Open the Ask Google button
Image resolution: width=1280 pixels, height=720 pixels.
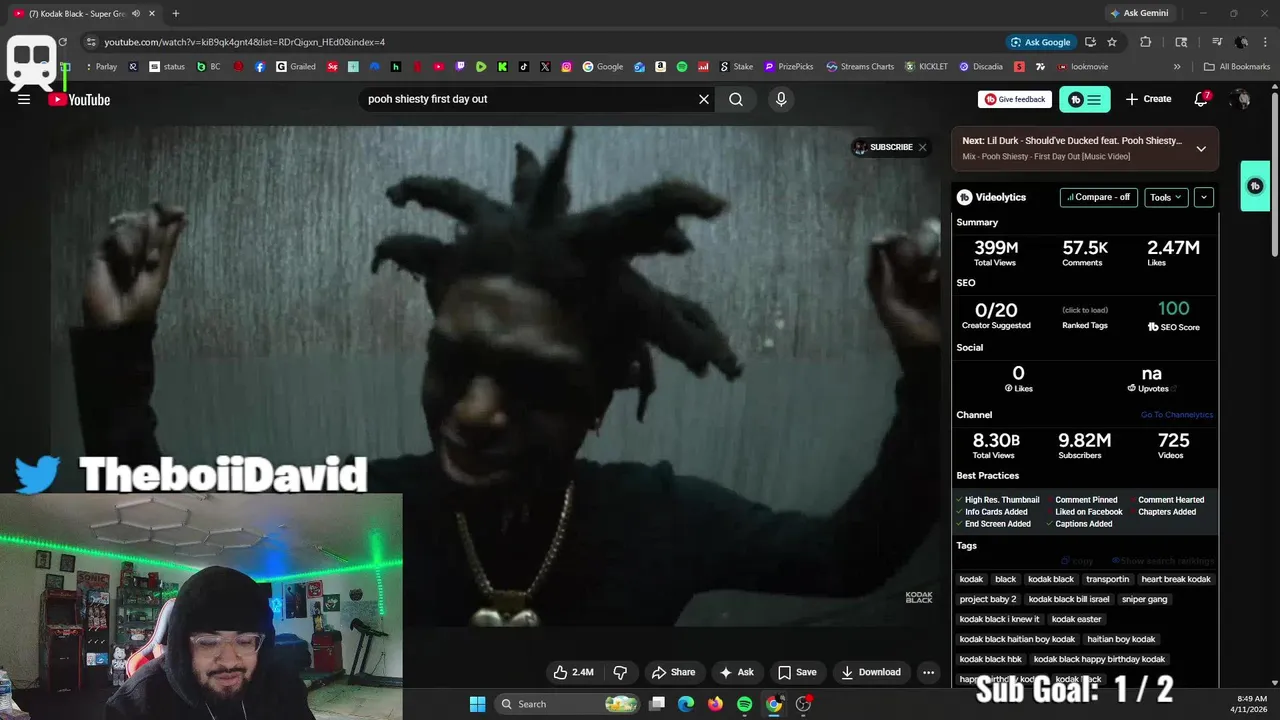(x=1040, y=42)
